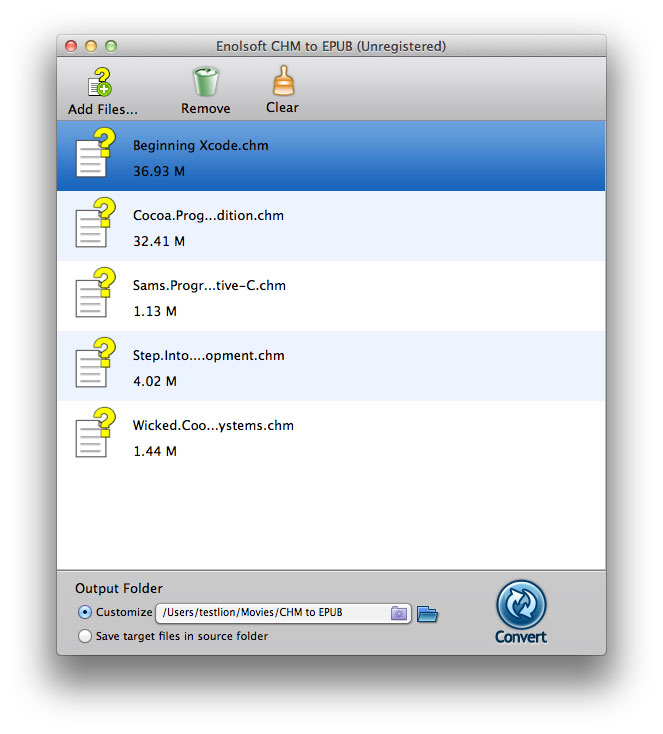Viewport: 663px width, 734px height.
Task: Click the output path input field
Action: tap(283, 613)
